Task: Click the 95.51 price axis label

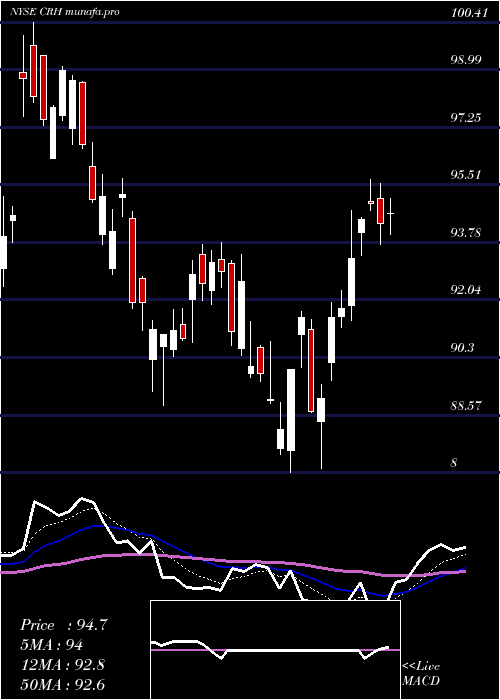Action: (466, 175)
